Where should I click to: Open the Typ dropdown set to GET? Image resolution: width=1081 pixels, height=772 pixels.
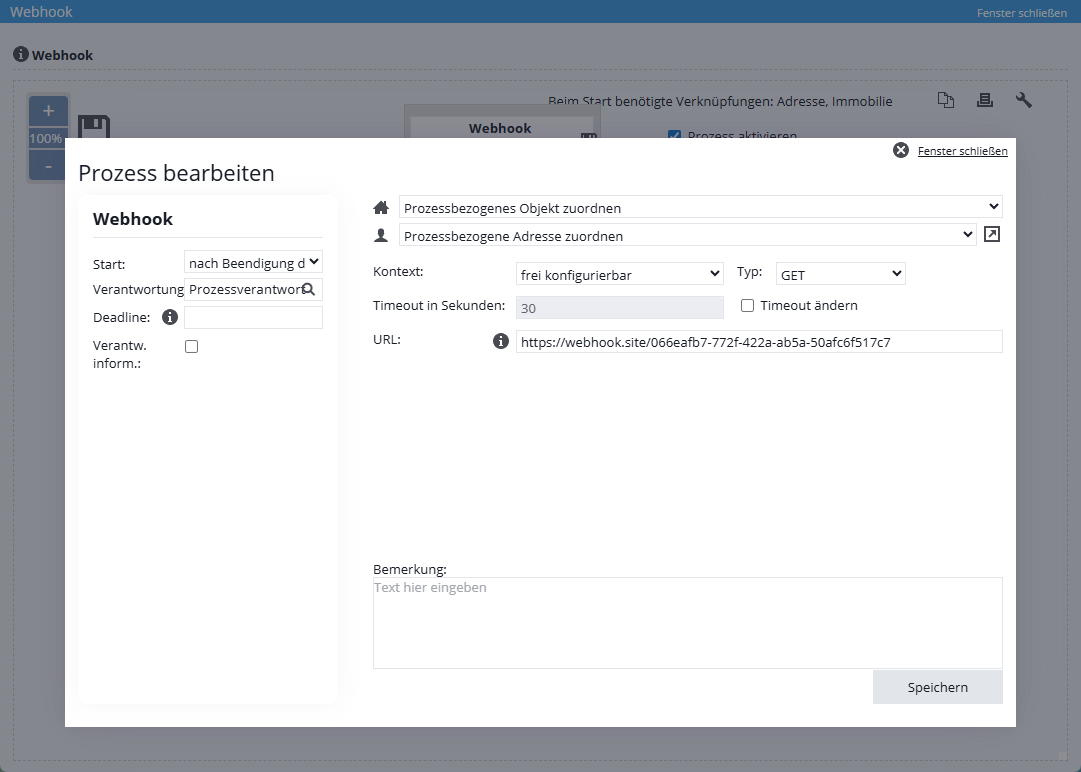[x=840, y=273]
